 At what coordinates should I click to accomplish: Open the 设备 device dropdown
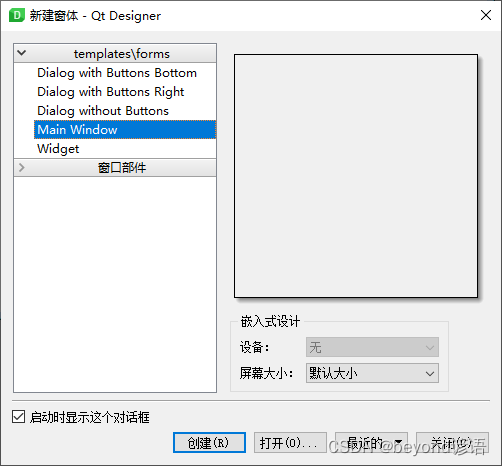click(372, 347)
